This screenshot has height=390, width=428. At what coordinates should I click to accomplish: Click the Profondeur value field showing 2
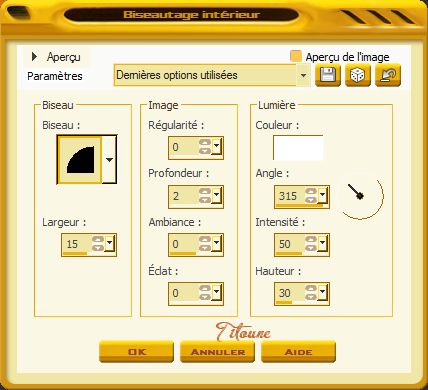pyautogui.click(x=183, y=196)
